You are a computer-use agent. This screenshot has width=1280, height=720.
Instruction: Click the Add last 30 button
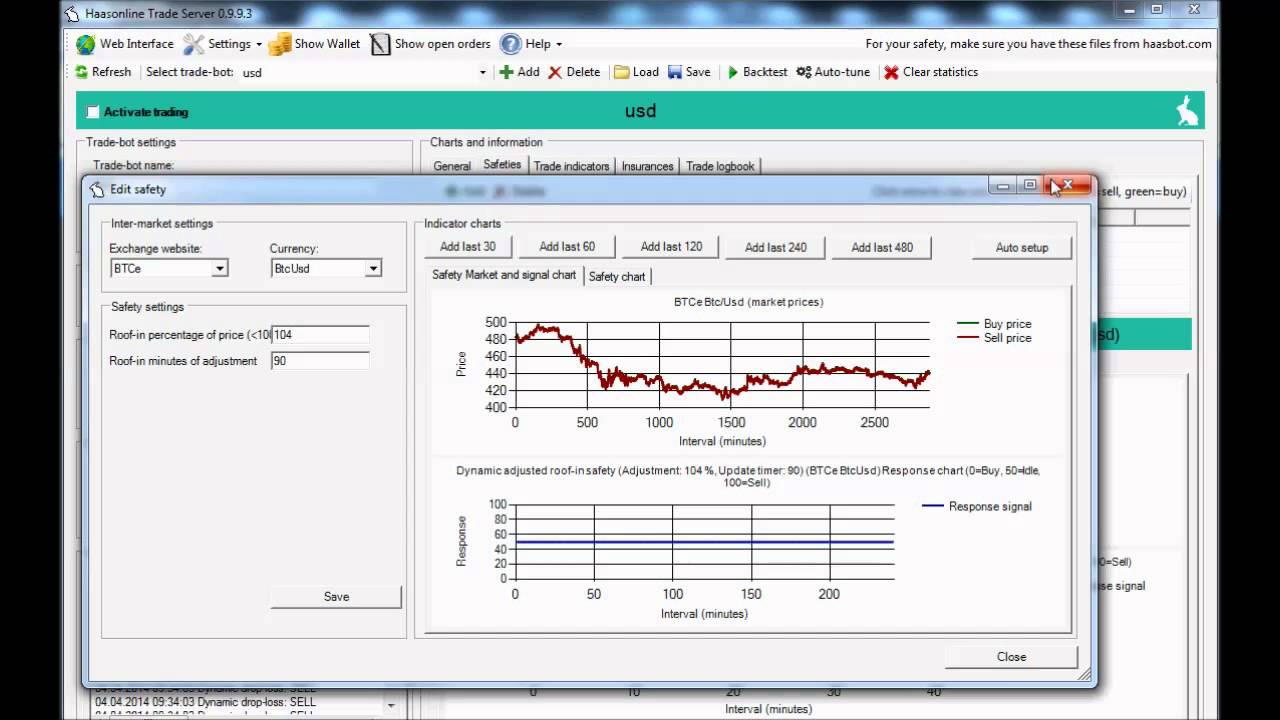point(468,247)
